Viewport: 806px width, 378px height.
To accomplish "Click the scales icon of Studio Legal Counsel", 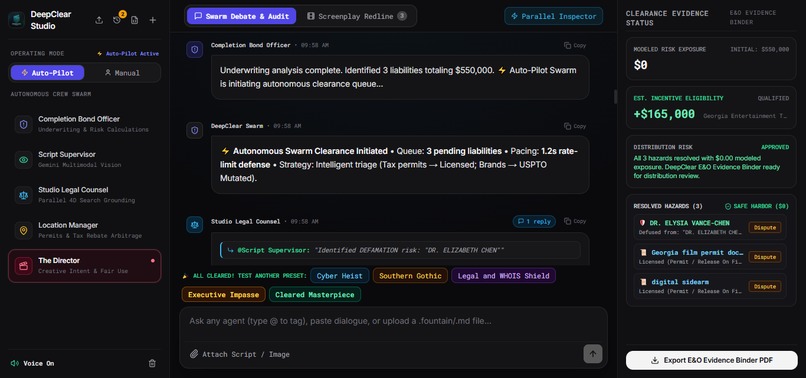I will pyautogui.click(x=24, y=195).
